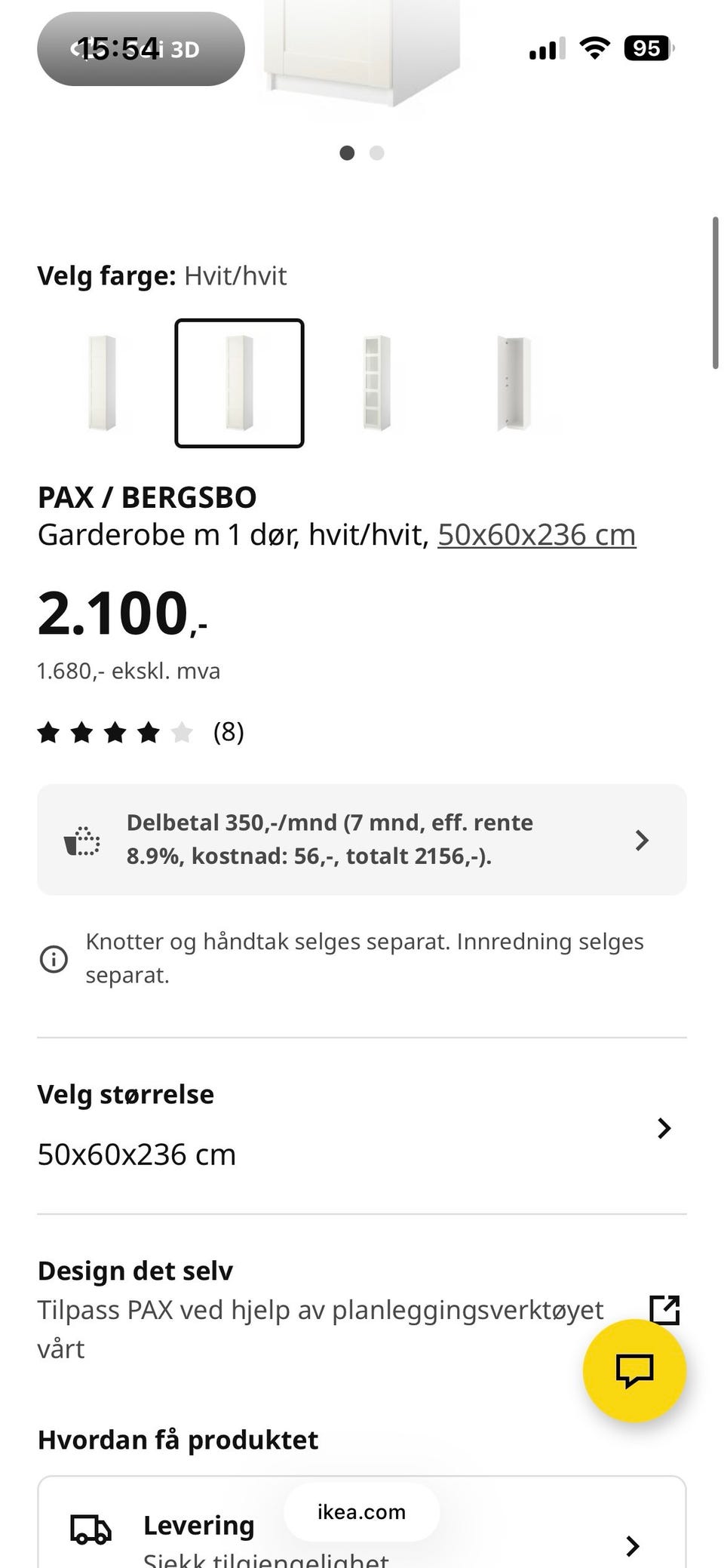Select the first wardrobe color thumbnail

102,383
